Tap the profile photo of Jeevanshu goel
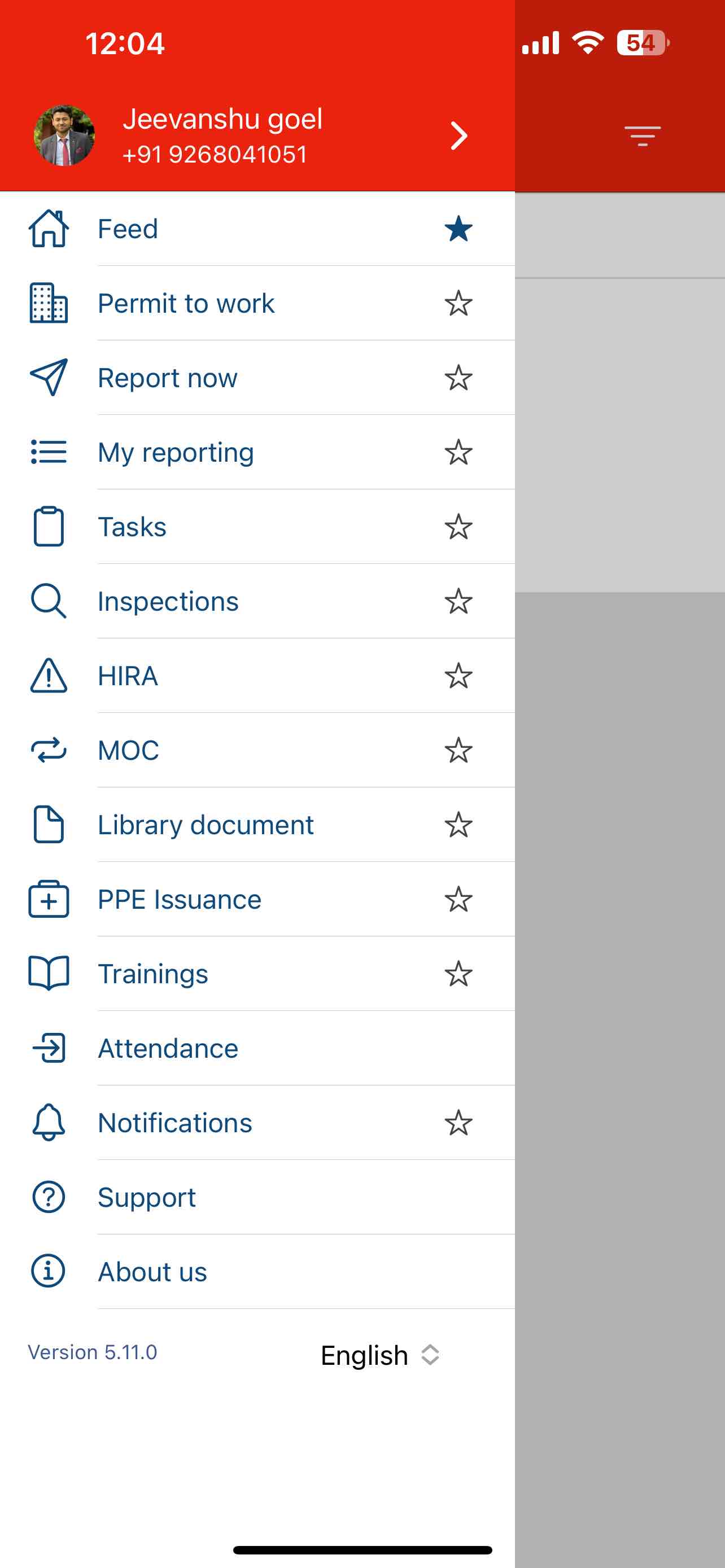725x1568 pixels. click(x=64, y=135)
